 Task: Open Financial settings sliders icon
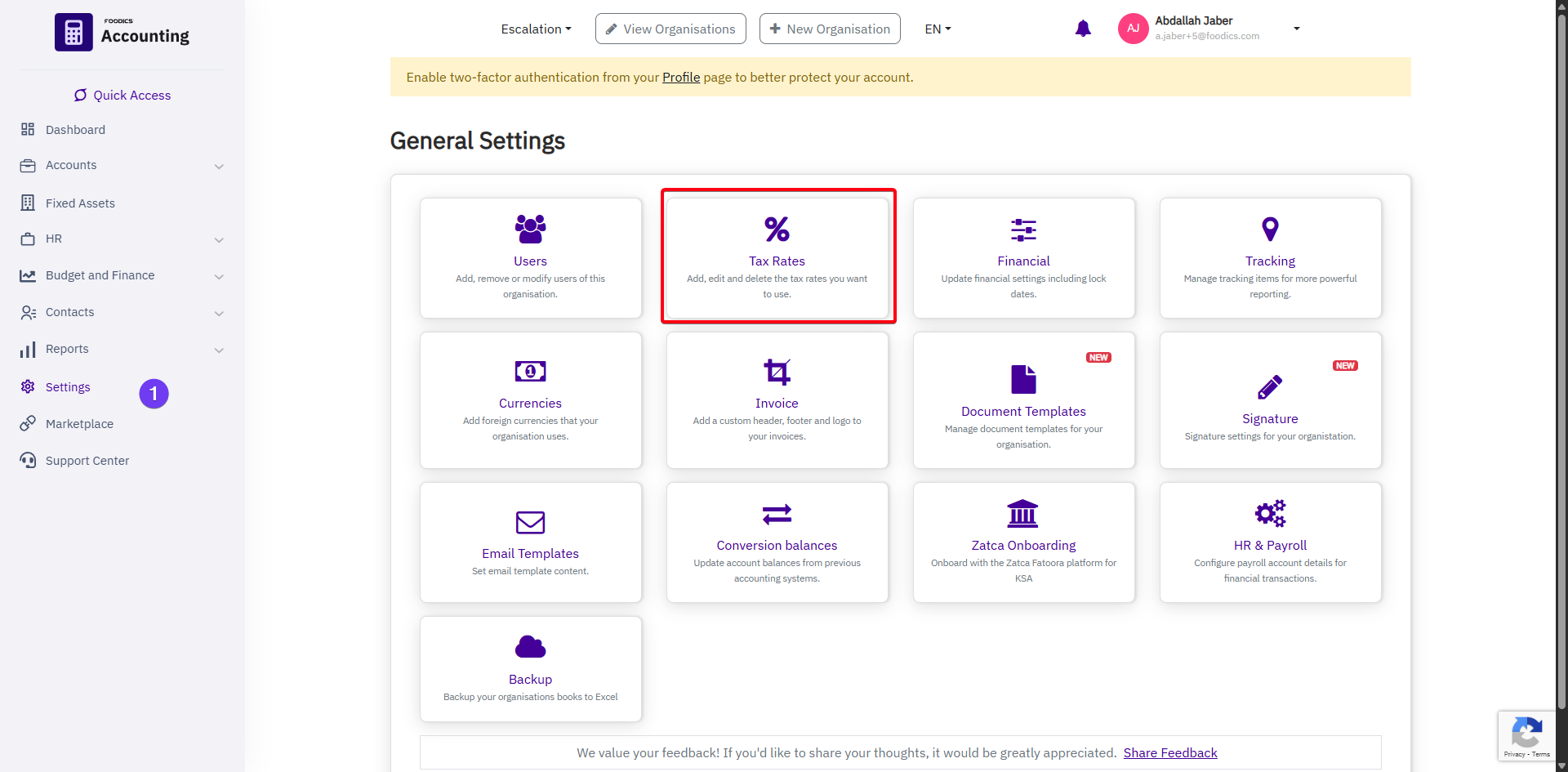1023,230
